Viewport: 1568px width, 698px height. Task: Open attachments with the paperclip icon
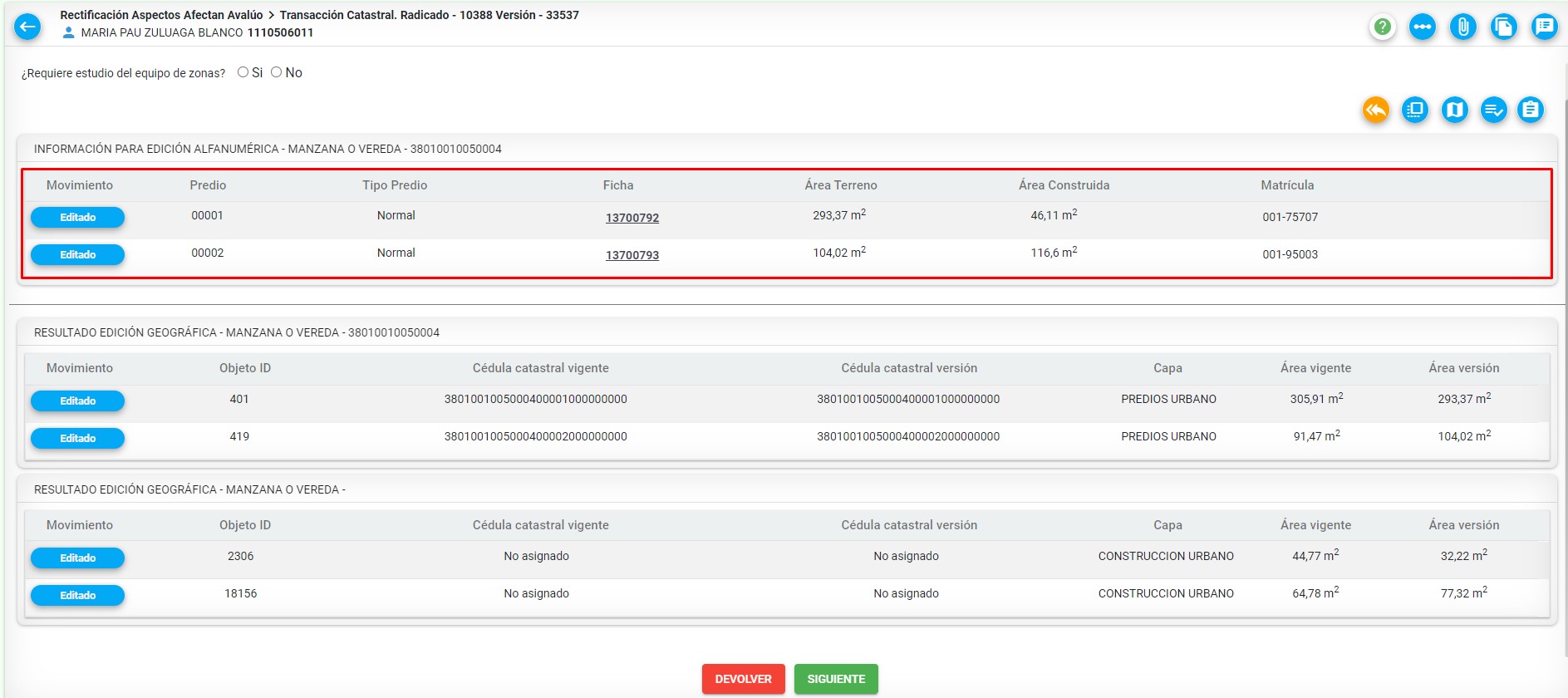(x=1463, y=27)
